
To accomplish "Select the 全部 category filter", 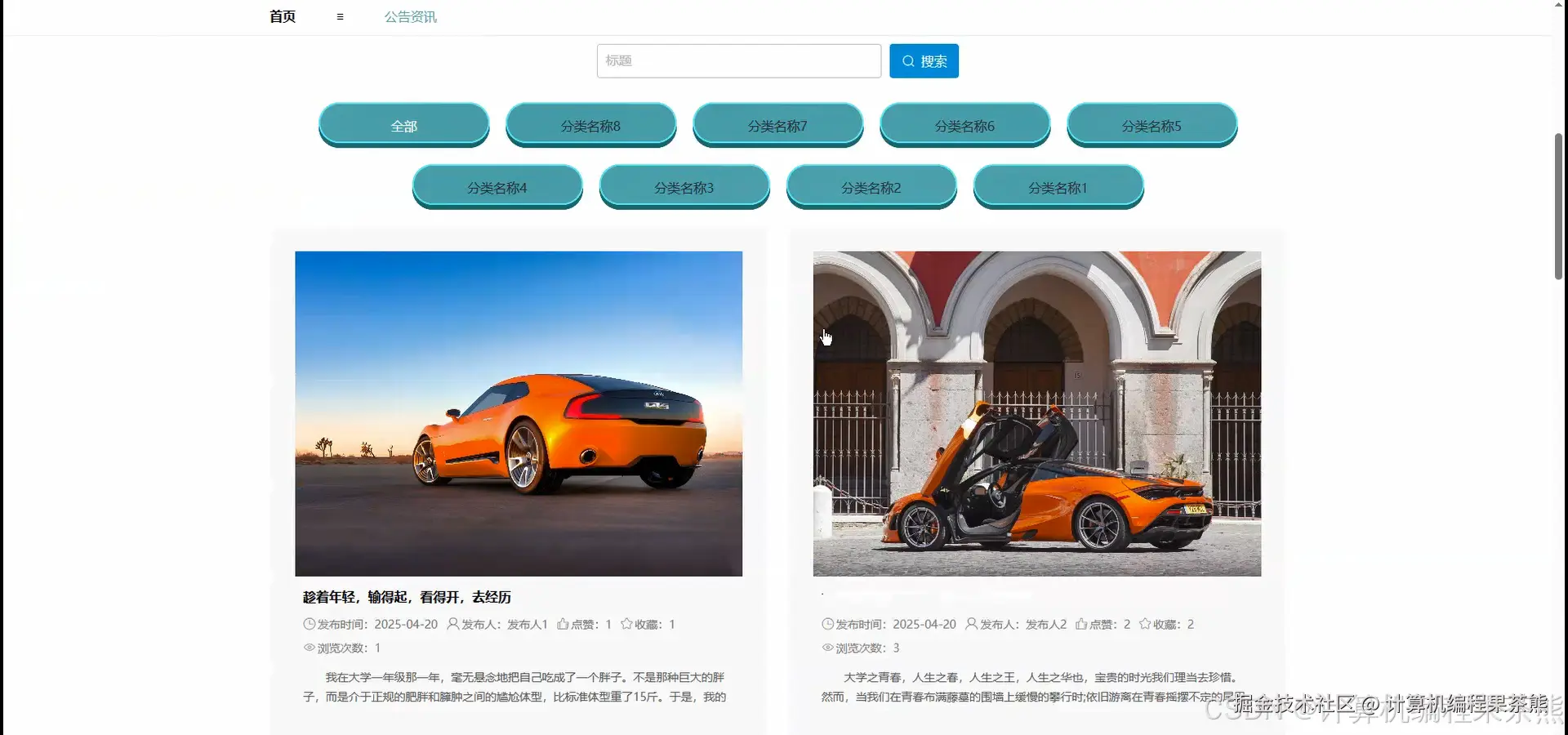I will coord(403,125).
